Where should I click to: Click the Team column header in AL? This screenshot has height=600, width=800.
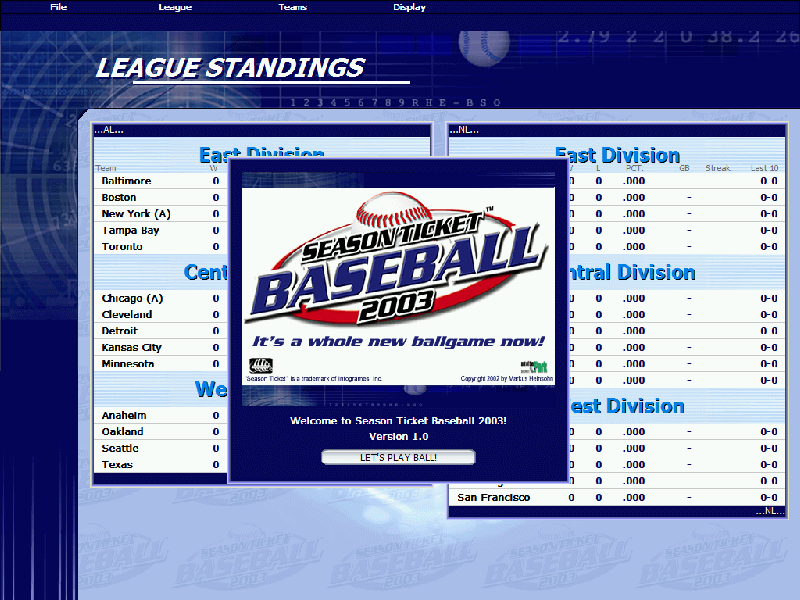coord(106,168)
